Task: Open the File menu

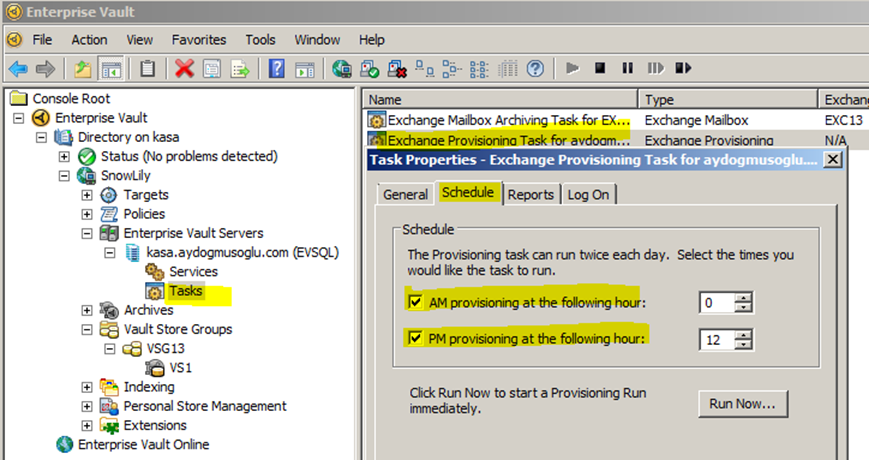Action: tap(42, 40)
